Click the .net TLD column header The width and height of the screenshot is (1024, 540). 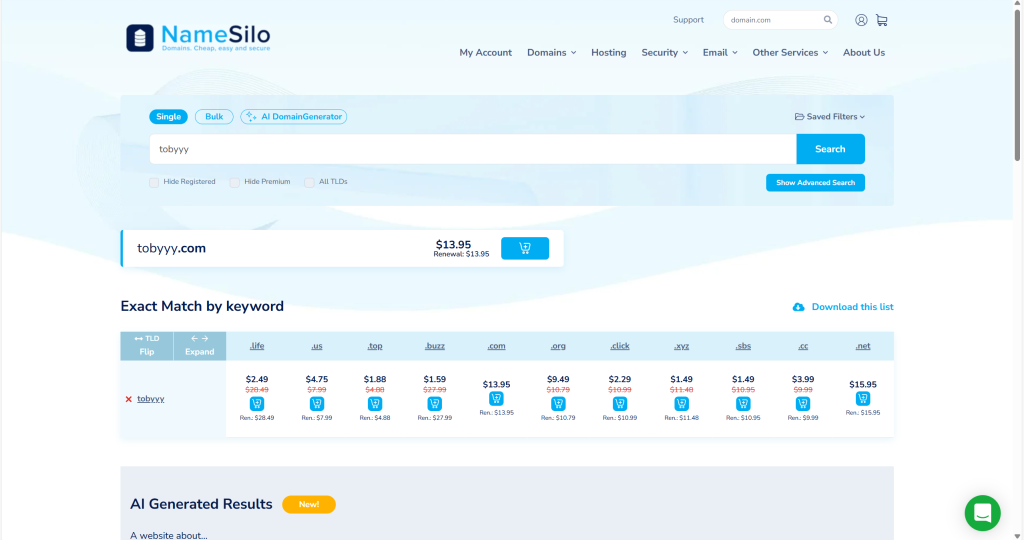point(863,346)
